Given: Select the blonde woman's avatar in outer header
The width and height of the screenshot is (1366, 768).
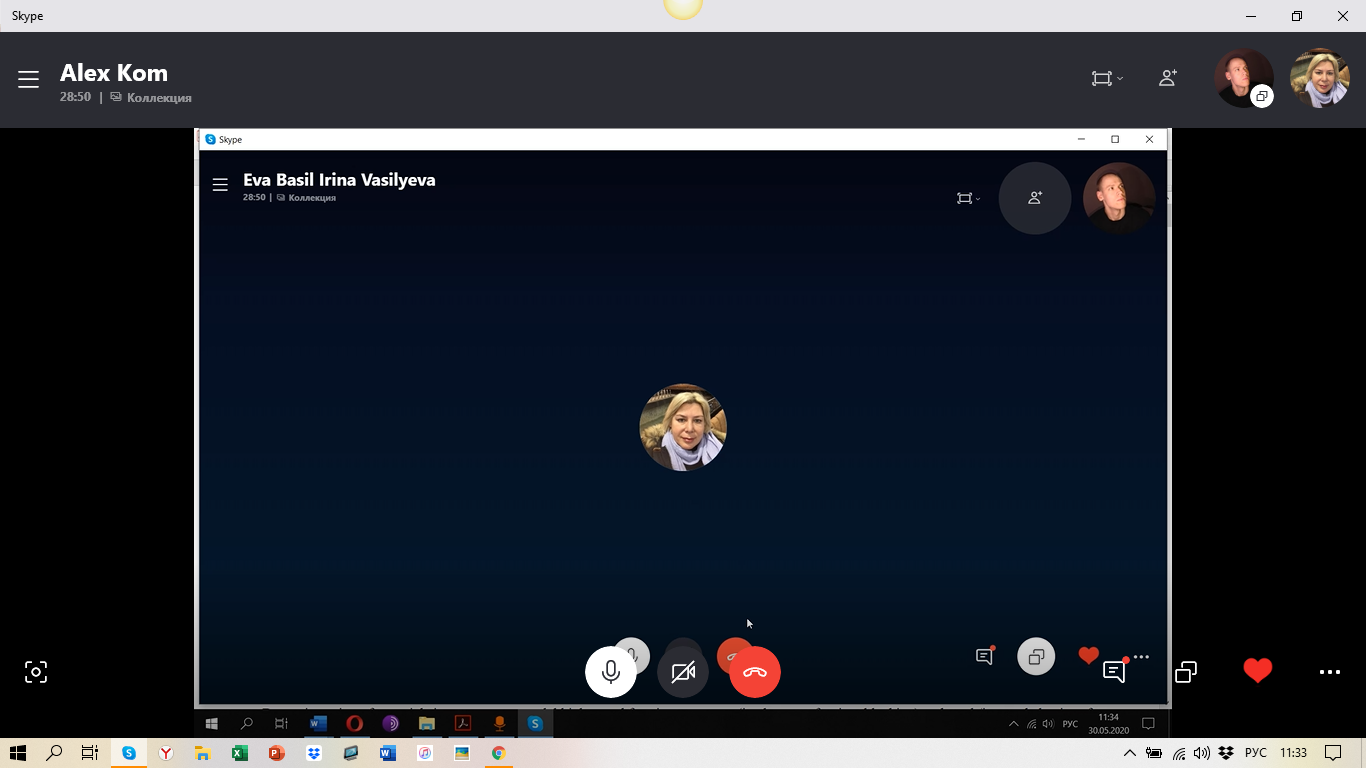Looking at the screenshot, I should tap(1320, 78).
